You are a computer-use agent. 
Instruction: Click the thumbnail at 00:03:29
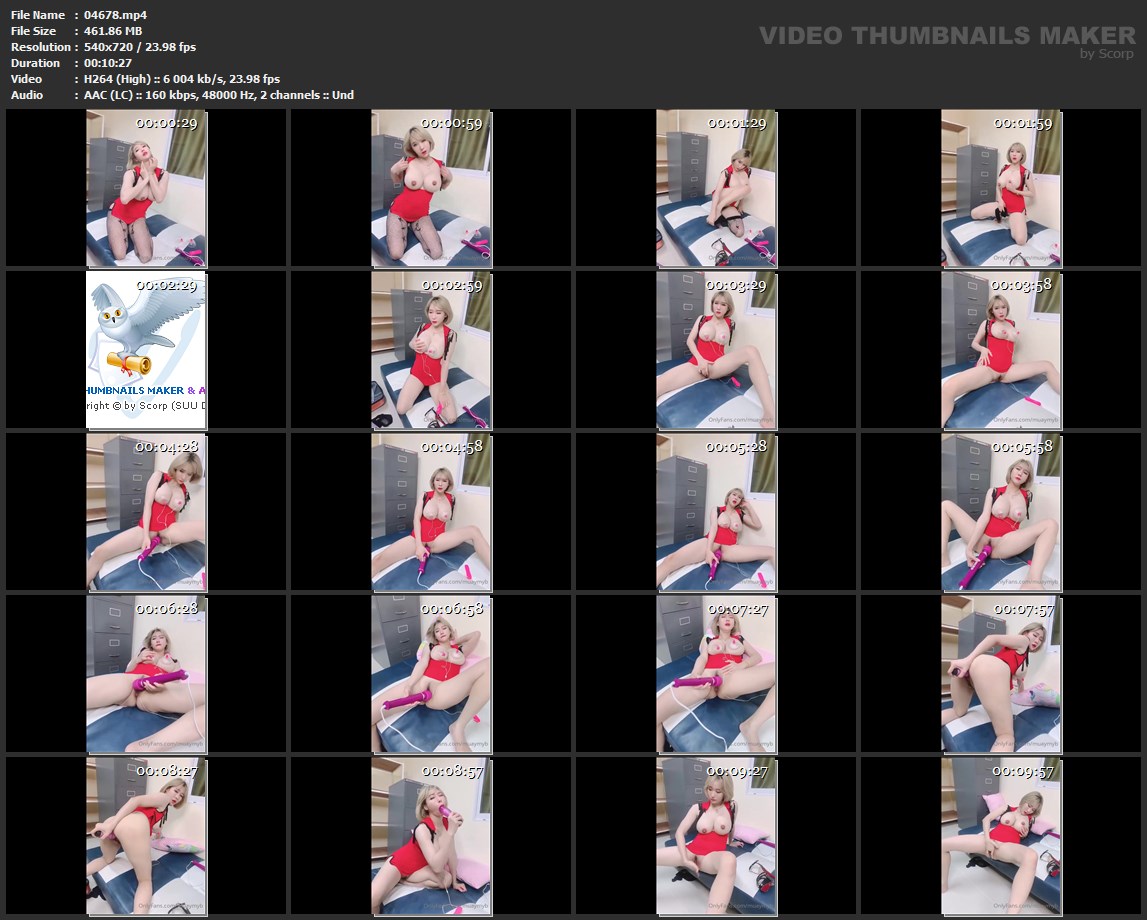(716, 349)
